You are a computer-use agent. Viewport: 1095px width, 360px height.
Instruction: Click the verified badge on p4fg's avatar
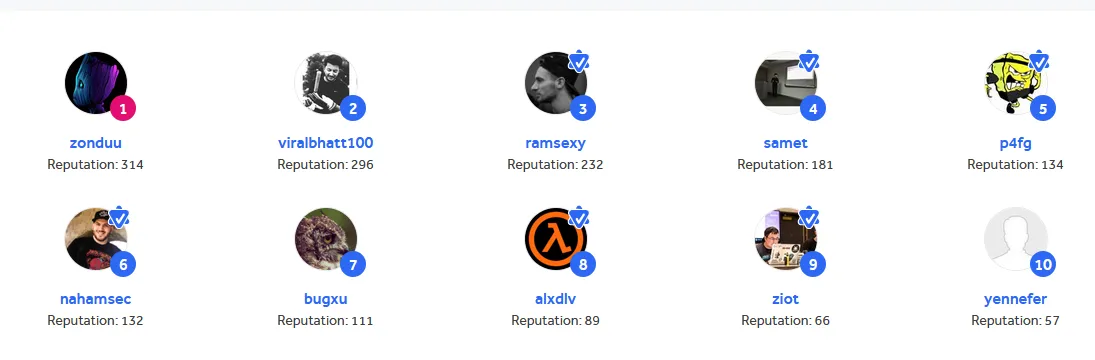(x=1038, y=62)
